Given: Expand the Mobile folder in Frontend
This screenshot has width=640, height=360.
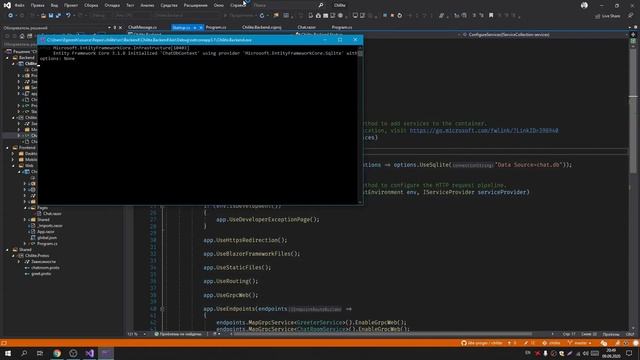Looking at the screenshot, I should coord(13,160).
